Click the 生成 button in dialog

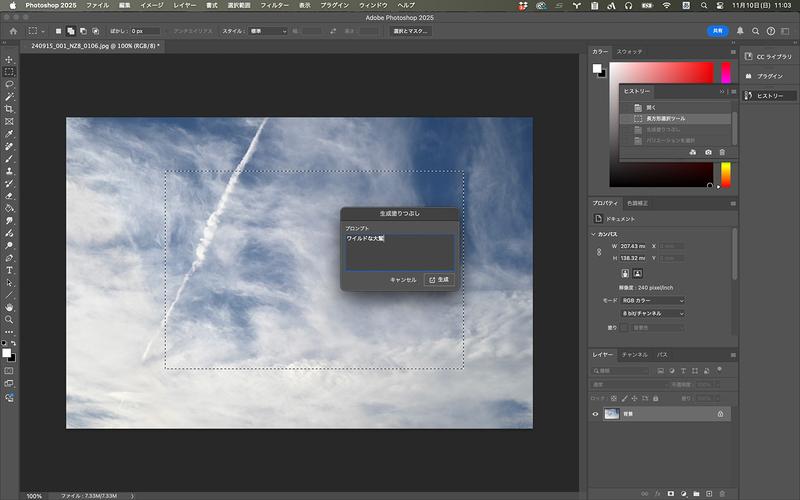(x=439, y=280)
